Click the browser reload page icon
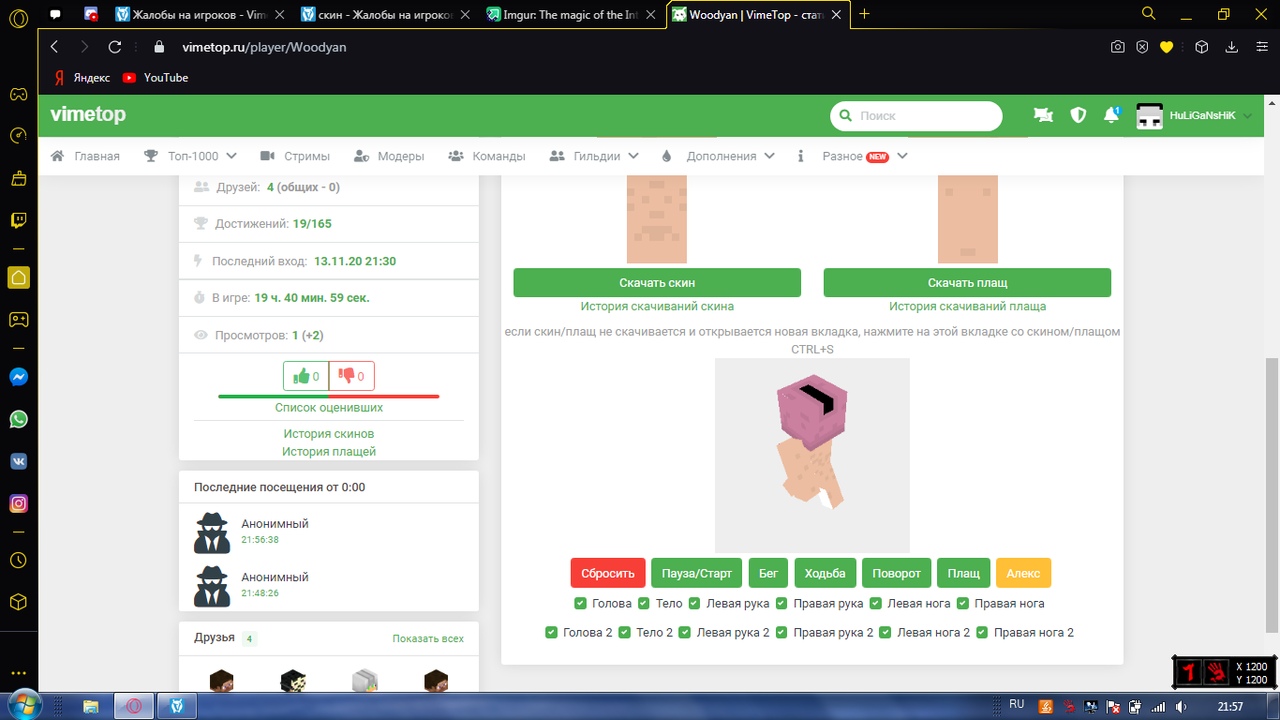The height and width of the screenshot is (720, 1280). point(115,47)
